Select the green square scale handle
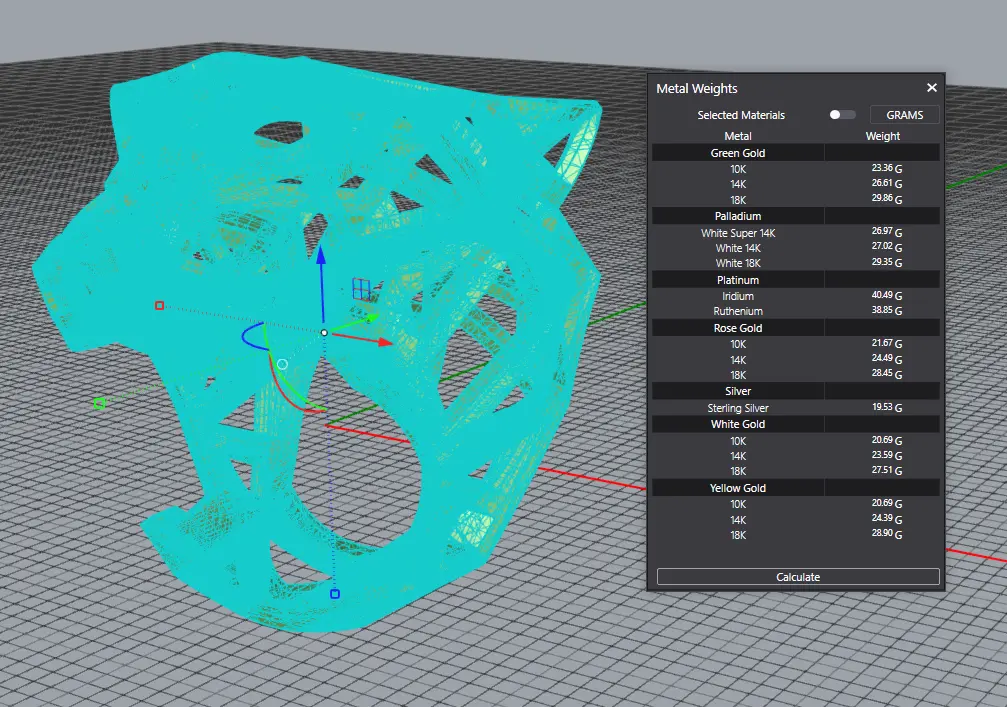The height and width of the screenshot is (707, 1007). point(99,403)
